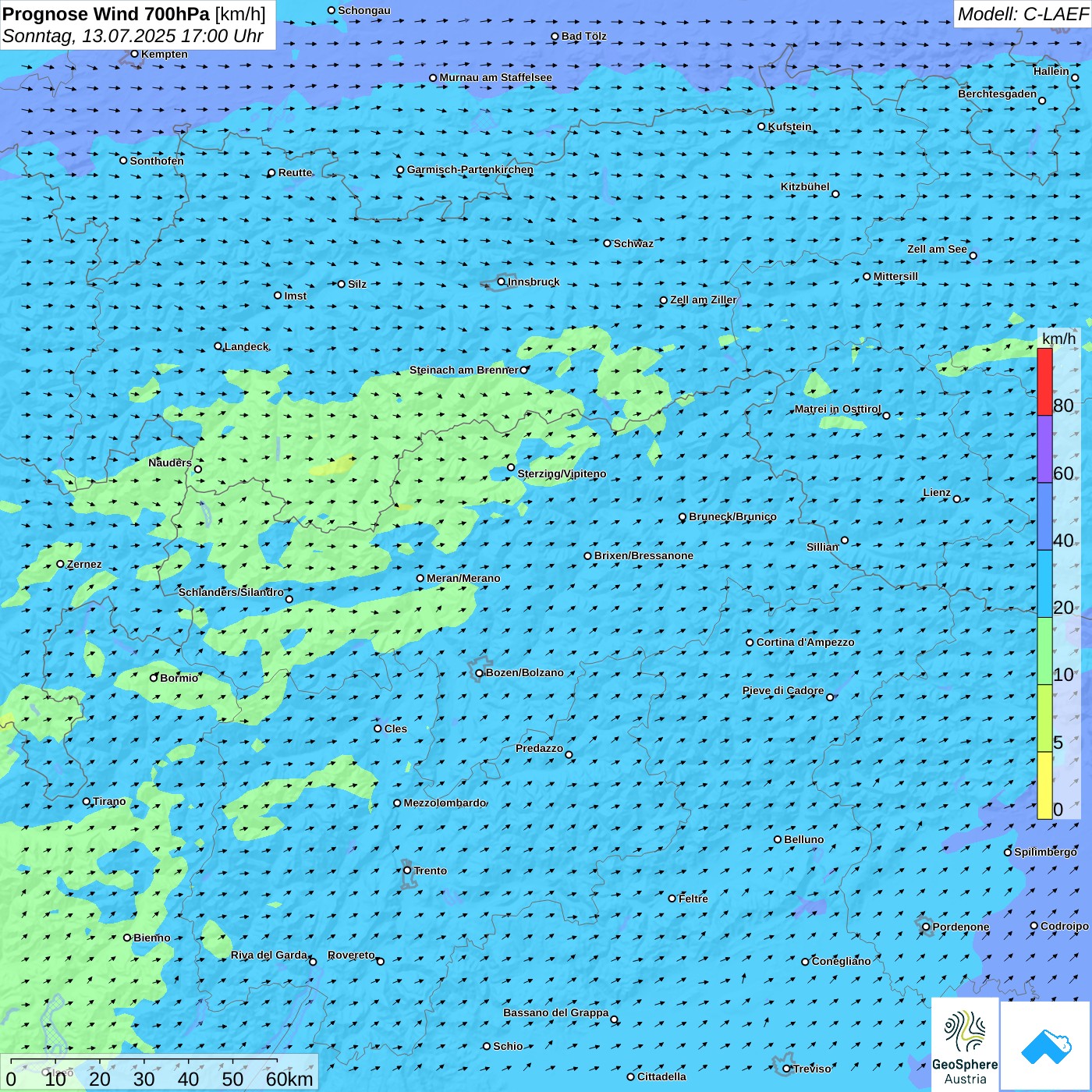The width and height of the screenshot is (1092, 1092).
Task: Click the GeoSphere Austria logo
Action: (965, 1045)
